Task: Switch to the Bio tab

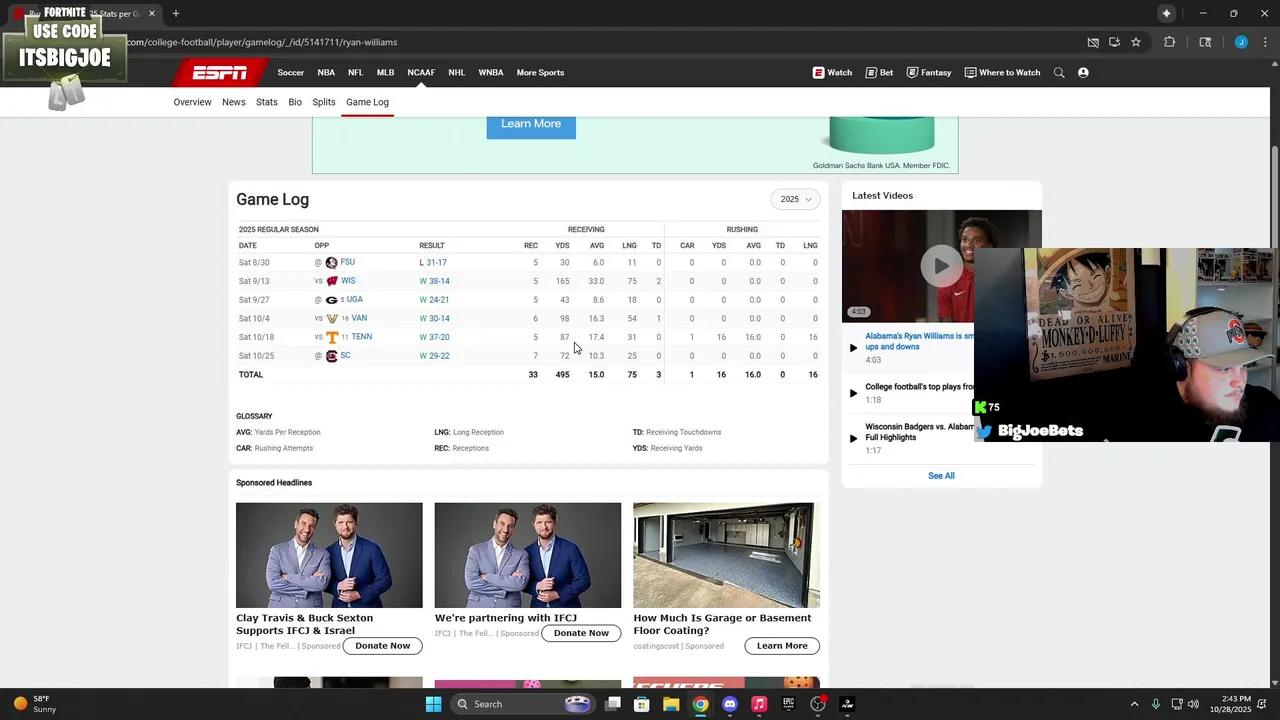Action: click(295, 102)
